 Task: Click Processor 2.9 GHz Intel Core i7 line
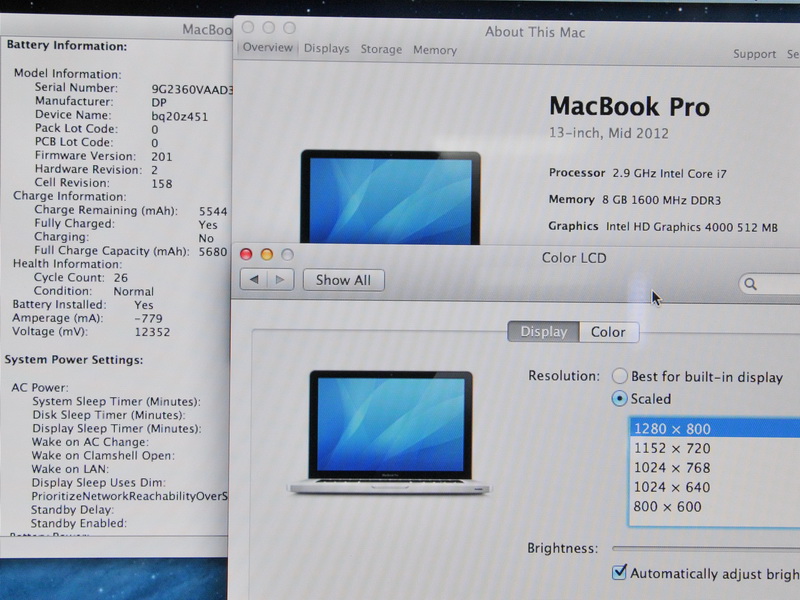click(x=638, y=173)
